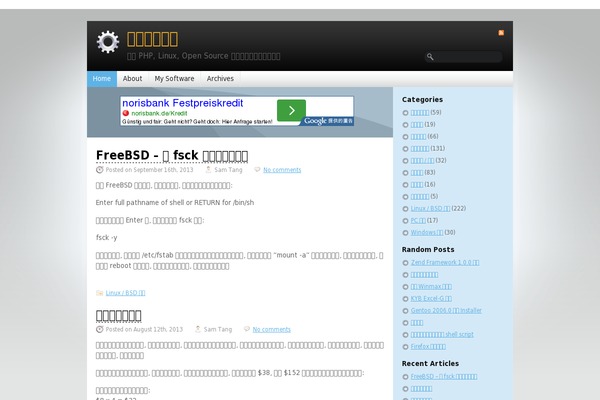Click the line 'Enter full pathname of shell'
Viewport: 600px width, 400px height.
[175, 202]
